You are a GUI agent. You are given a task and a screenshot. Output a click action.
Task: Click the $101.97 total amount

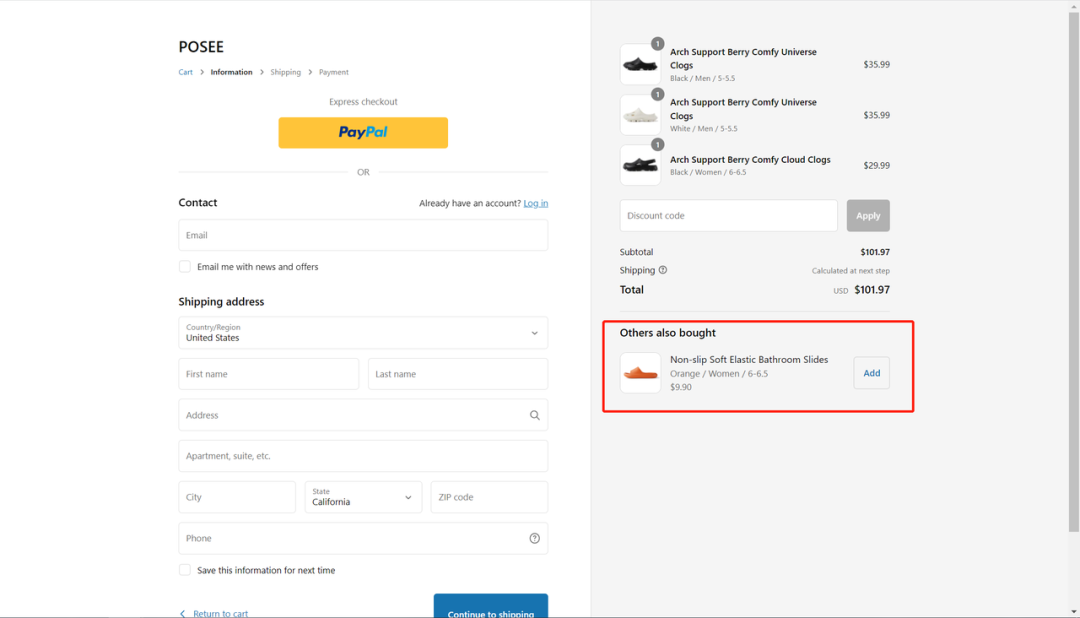[872, 290]
